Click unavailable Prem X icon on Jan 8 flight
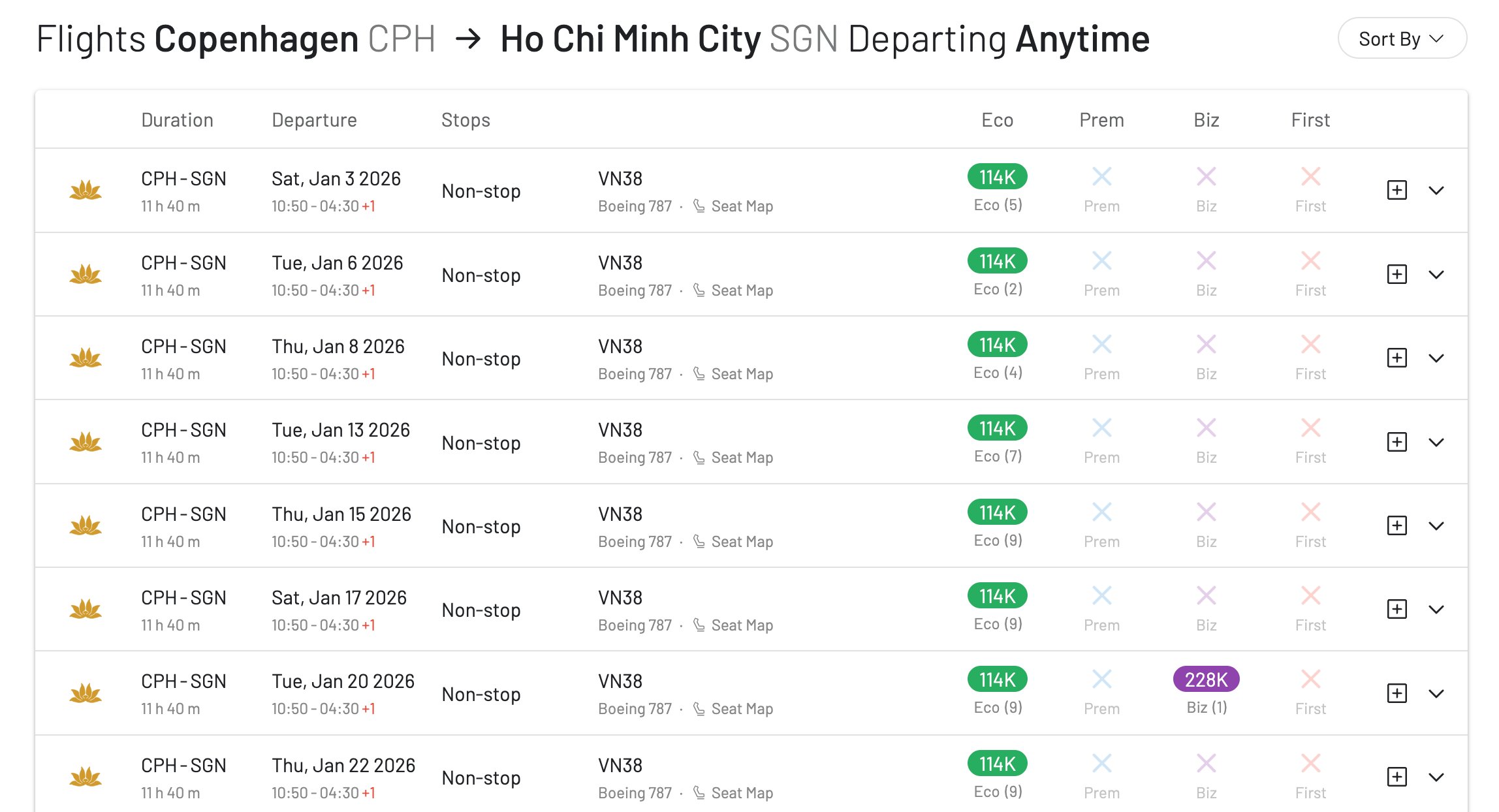The image size is (1499, 812). pyautogui.click(x=1101, y=344)
